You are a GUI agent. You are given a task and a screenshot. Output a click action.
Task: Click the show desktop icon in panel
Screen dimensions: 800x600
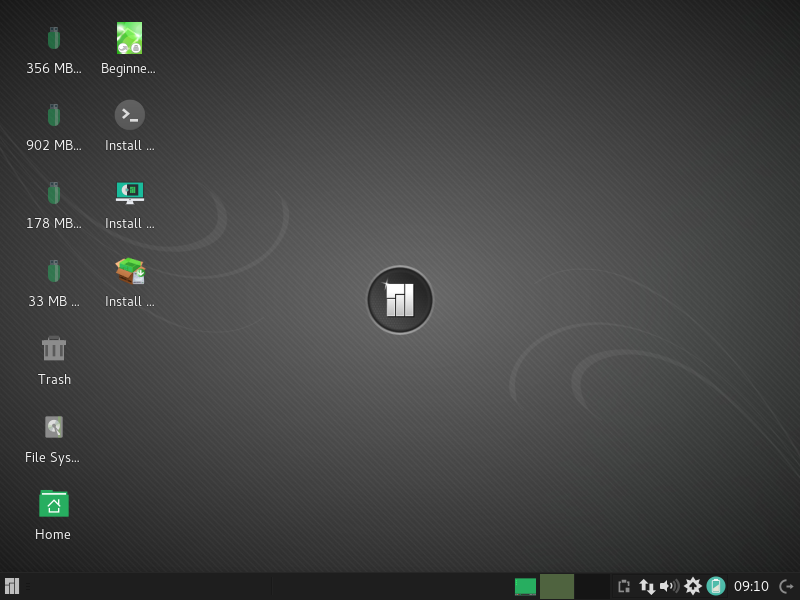click(x=525, y=587)
